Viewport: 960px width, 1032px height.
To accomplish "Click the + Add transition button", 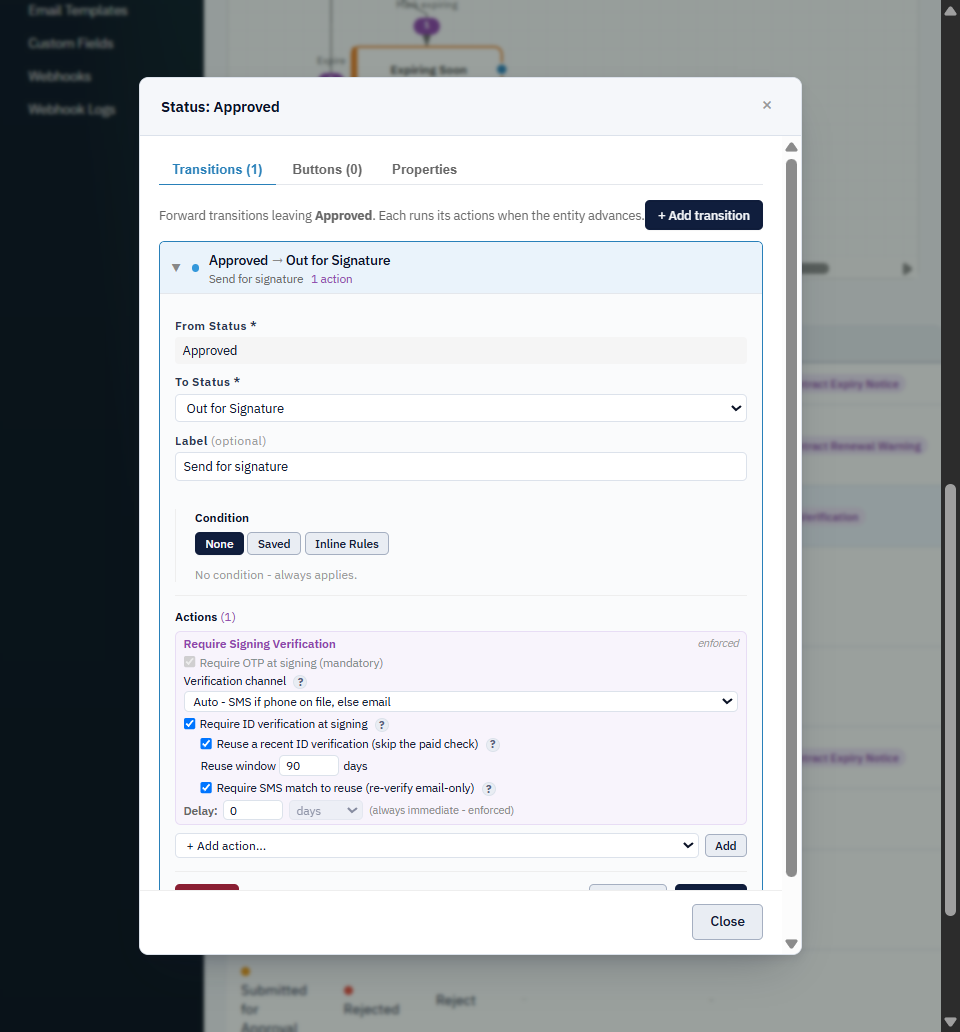I will tap(703, 215).
